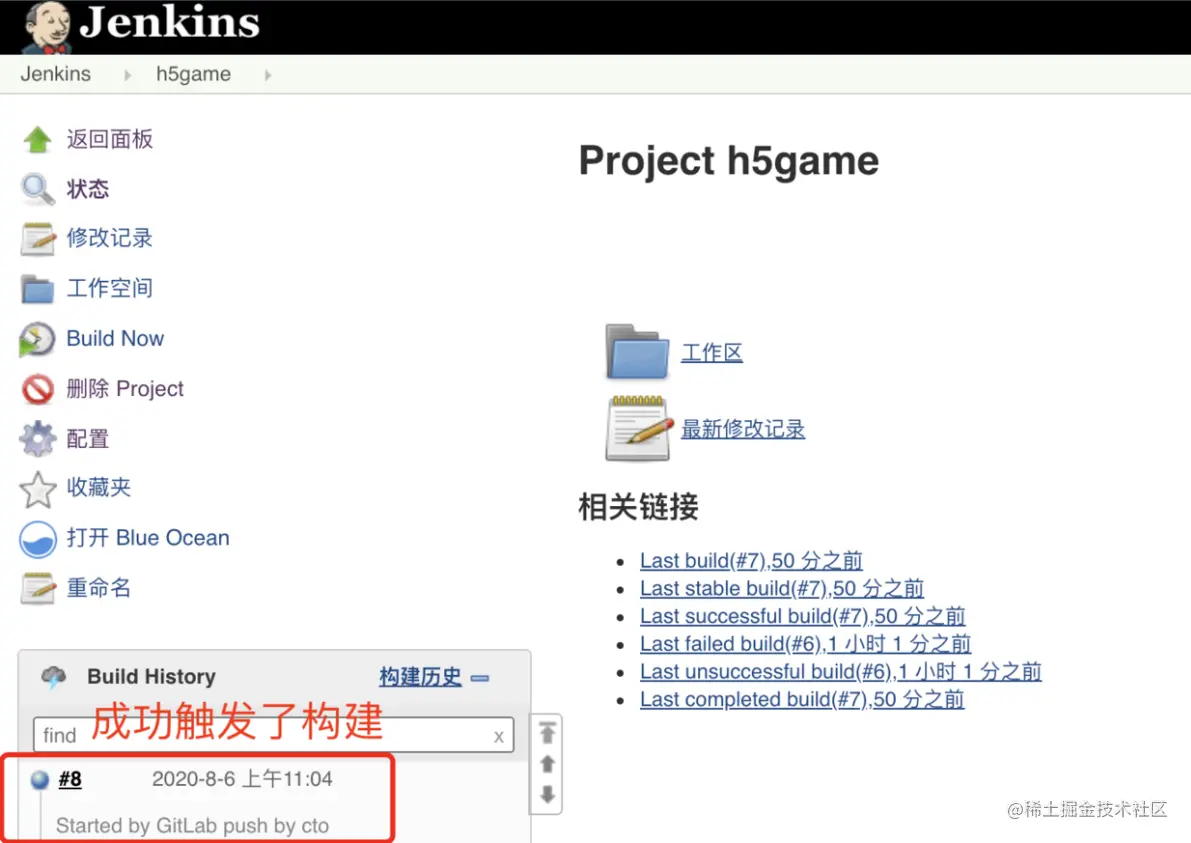Click the Blue Ocean wave icon
The width and height of the screenshot is (1191, 843).
coord(37,539)
